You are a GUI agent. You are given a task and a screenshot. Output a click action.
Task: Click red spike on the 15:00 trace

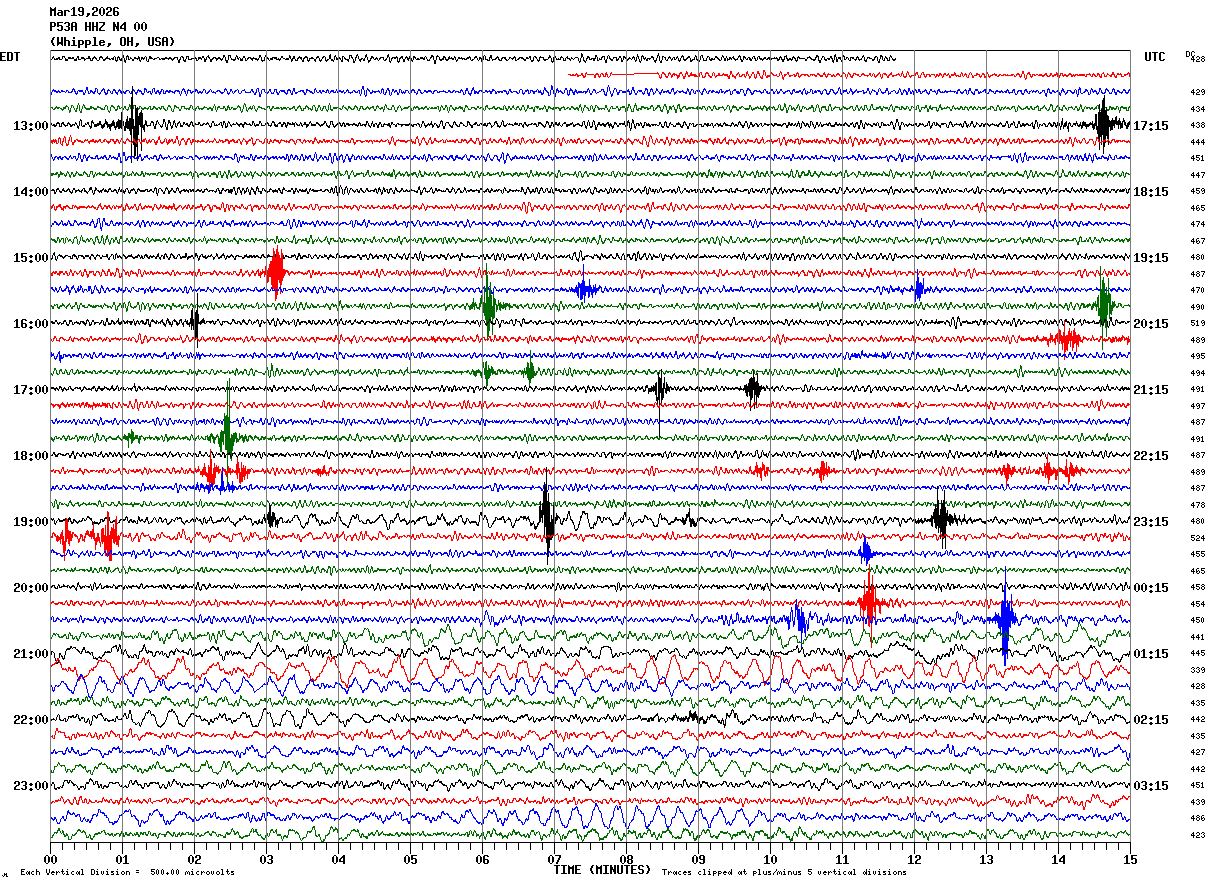click(276, 270)
